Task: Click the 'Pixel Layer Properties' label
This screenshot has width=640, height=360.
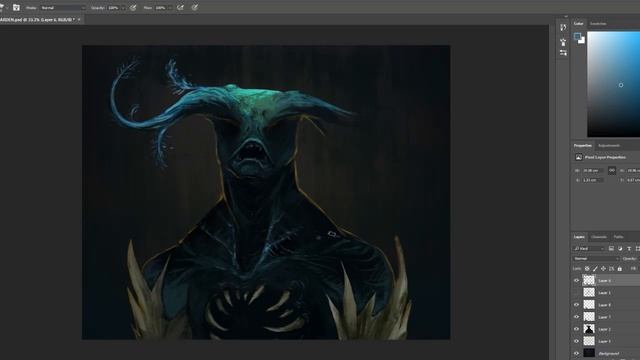Action: 605,157
